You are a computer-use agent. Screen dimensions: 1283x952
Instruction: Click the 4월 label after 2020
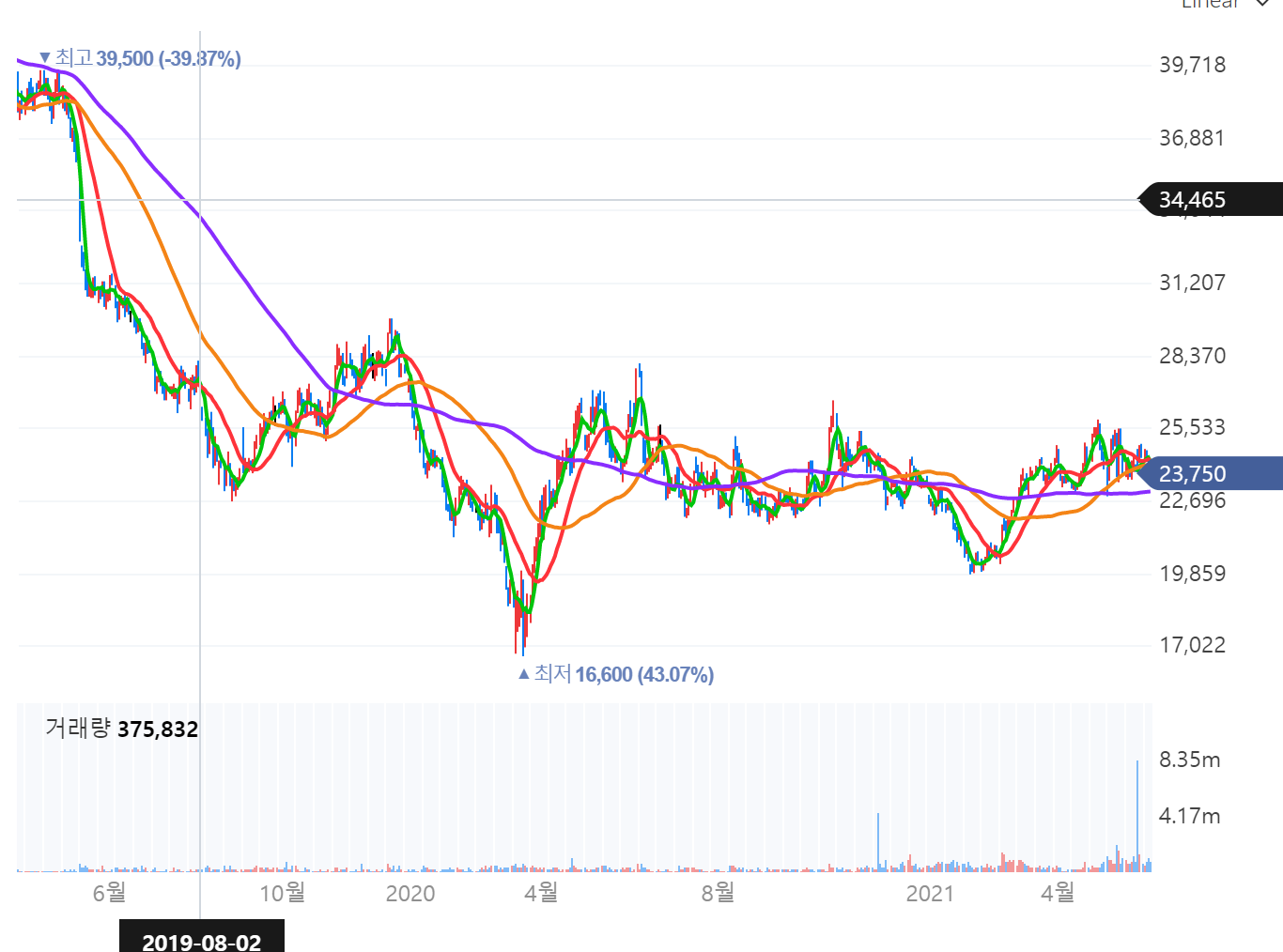(541, 893)
